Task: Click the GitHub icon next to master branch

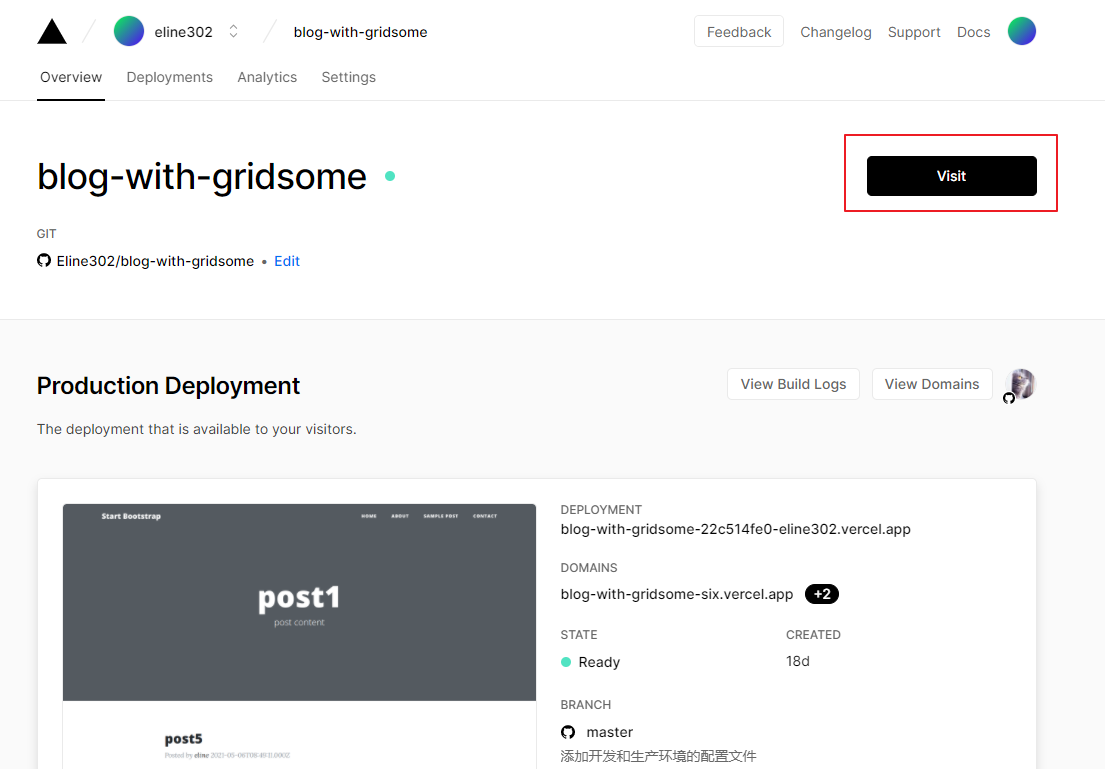Action: click(568, 732)
